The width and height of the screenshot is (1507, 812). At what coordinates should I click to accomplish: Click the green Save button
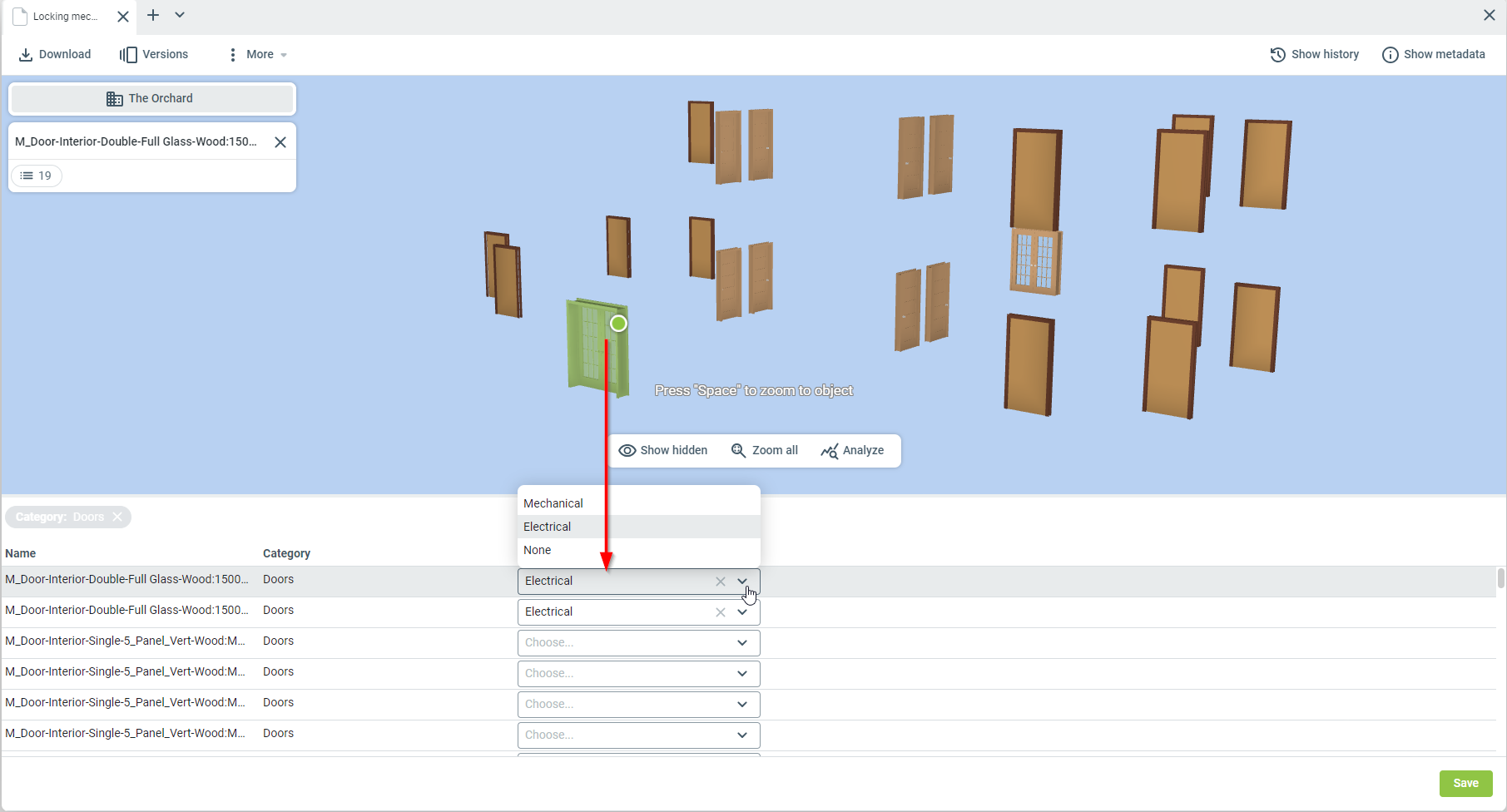tap(1465, 783)
